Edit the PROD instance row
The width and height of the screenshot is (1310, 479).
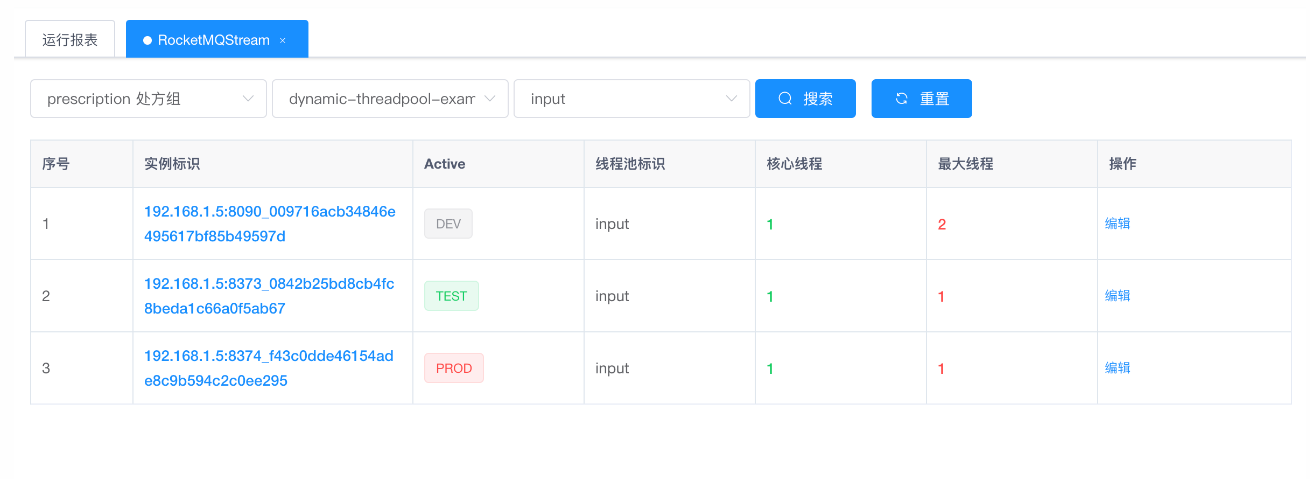[1117, 368]
